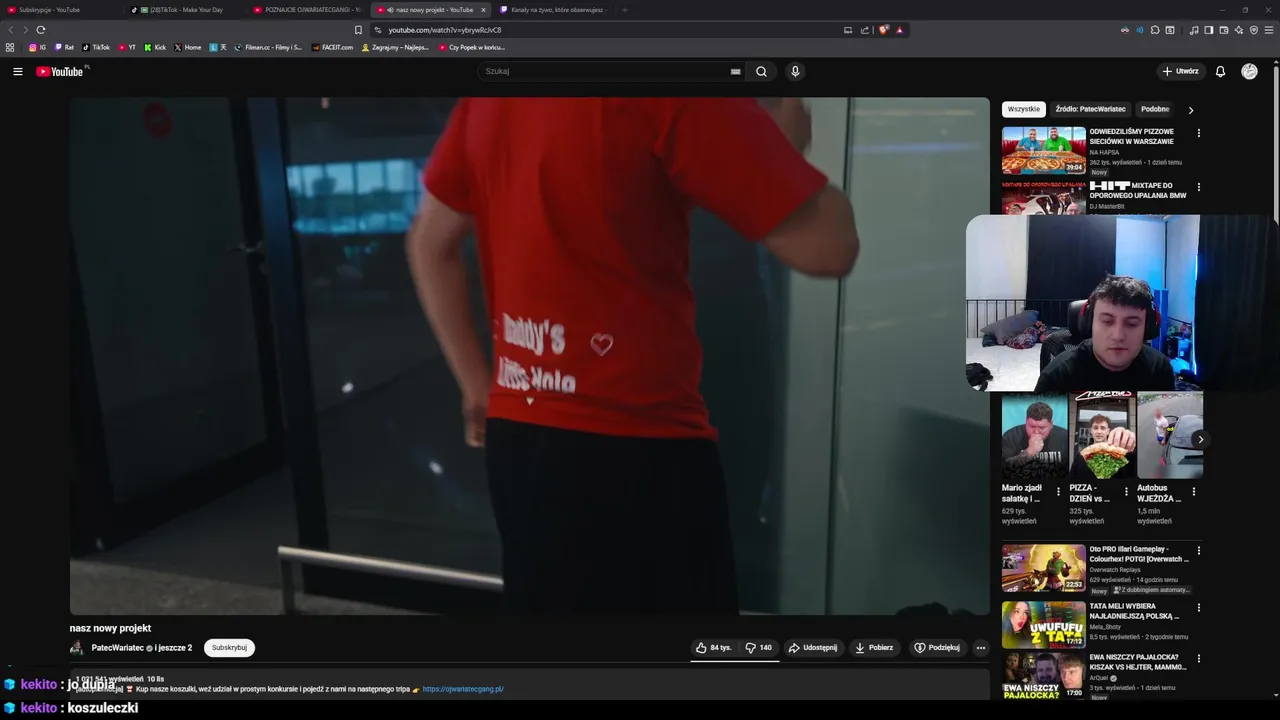Open the TikTok bookmark
This screenshot has height=720, width=1280.
96,47
